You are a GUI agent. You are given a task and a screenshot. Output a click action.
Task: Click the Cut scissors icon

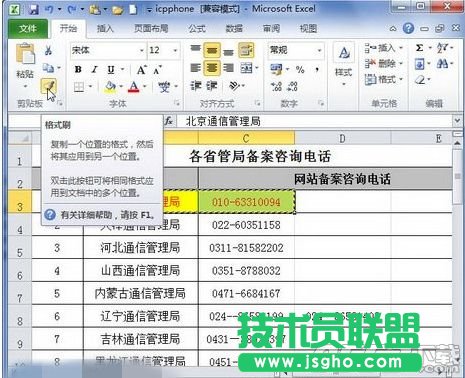tap(48, 51)
